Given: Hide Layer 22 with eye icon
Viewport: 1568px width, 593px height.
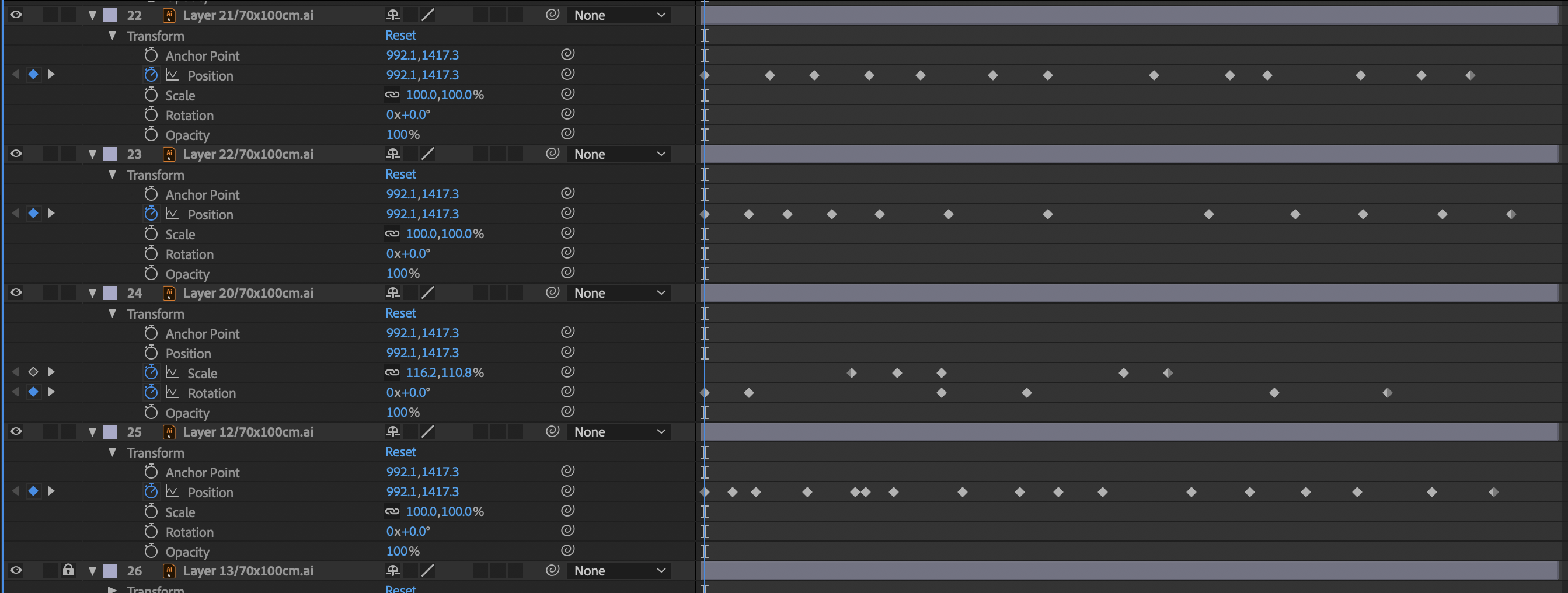Looking at the screenshot, I should 16,154.
